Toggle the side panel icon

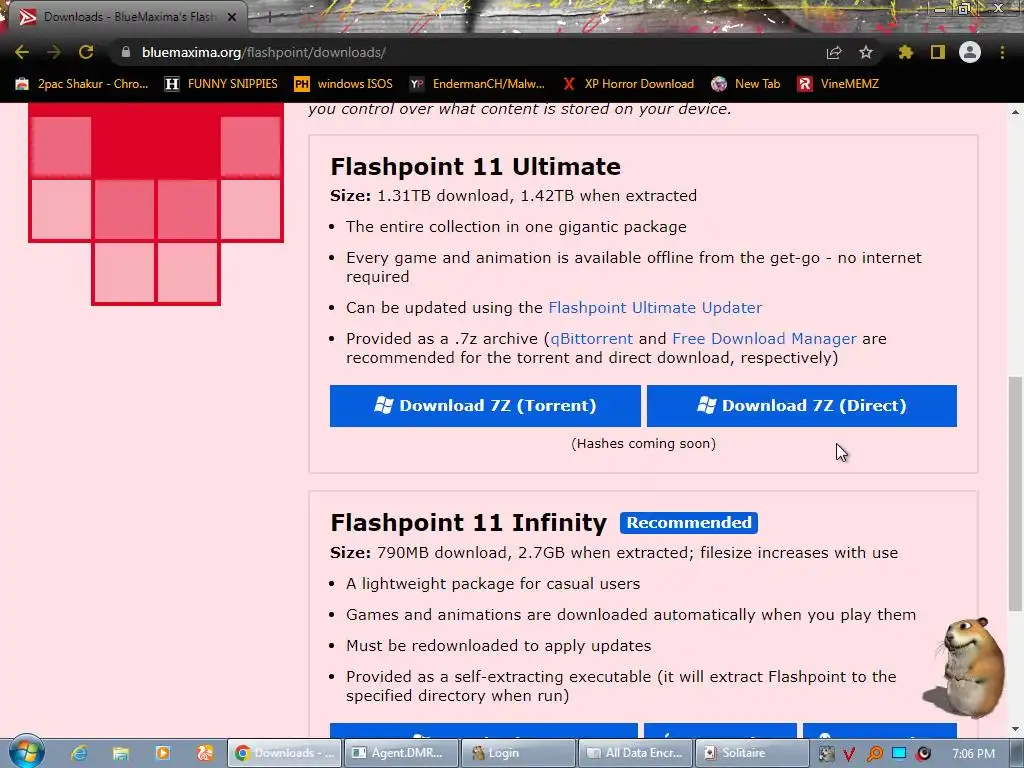(x=938, y=52)
